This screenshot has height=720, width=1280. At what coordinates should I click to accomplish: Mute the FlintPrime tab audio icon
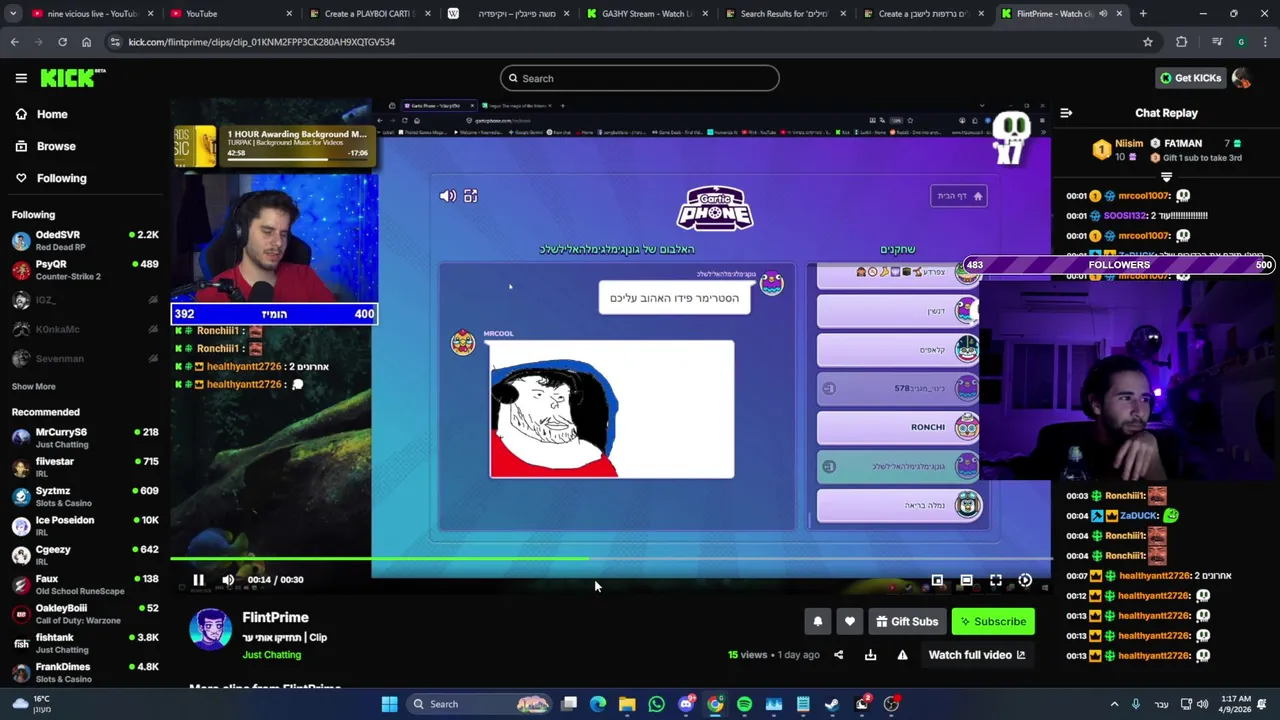1103,14
